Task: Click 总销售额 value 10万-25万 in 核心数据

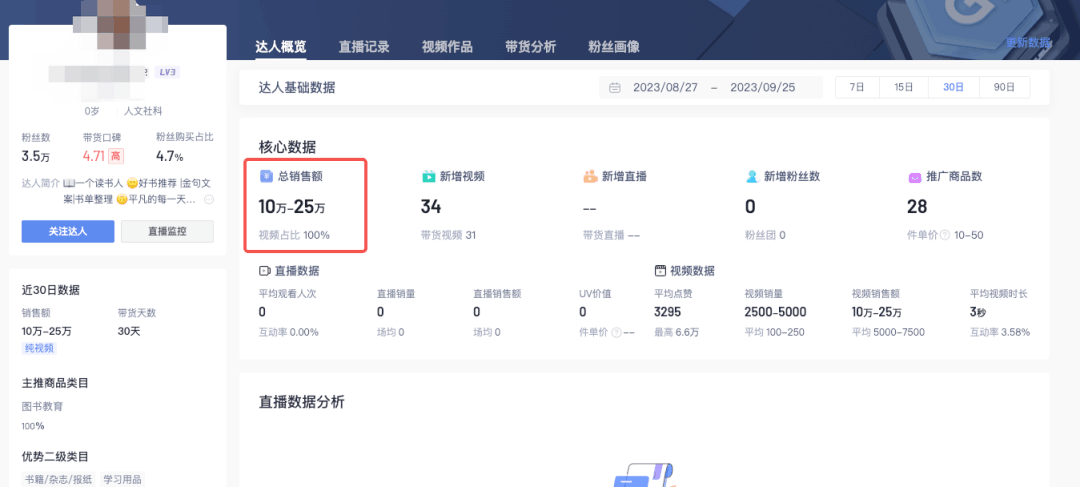Action: point(294,205)
